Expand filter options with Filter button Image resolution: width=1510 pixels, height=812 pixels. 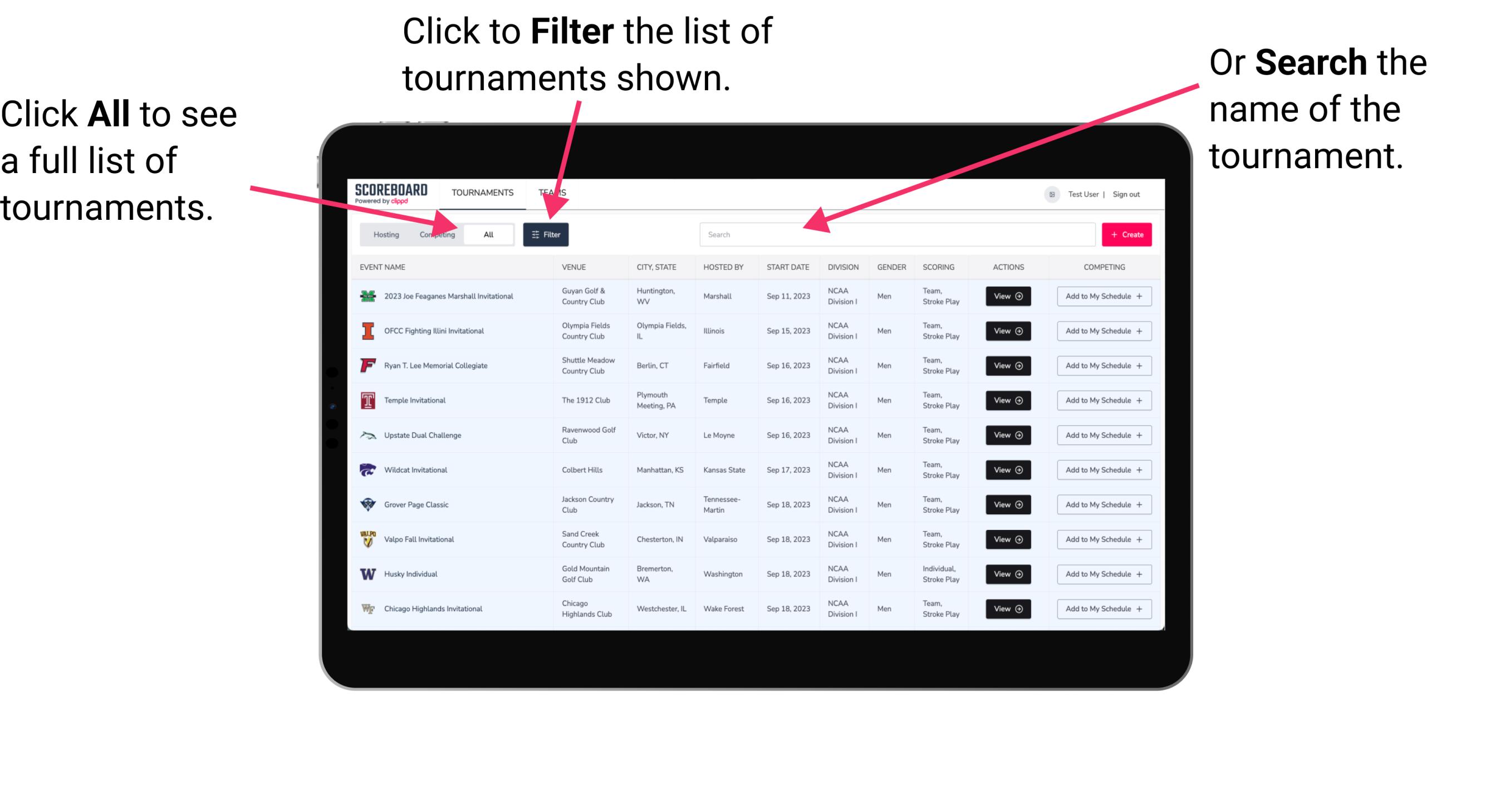(546, 234)
